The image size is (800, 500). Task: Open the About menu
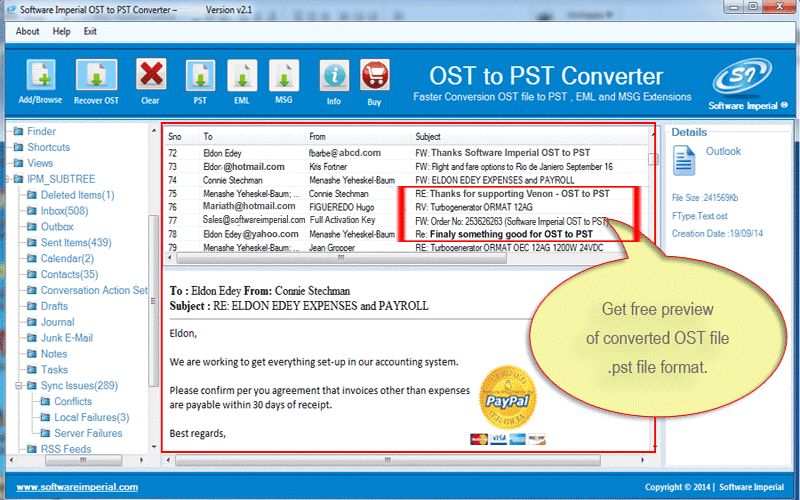click(x=28, y=31)
